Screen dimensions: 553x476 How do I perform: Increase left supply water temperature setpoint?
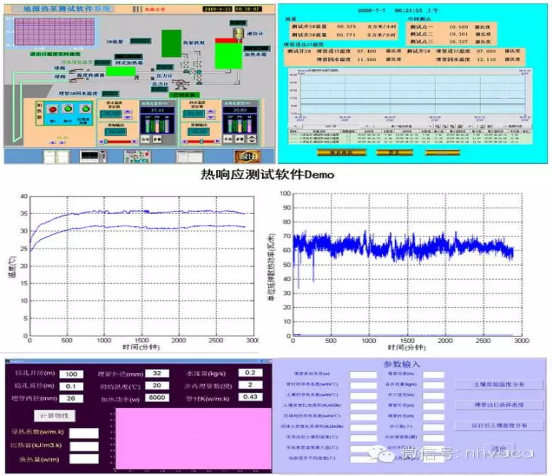[128, 112]
